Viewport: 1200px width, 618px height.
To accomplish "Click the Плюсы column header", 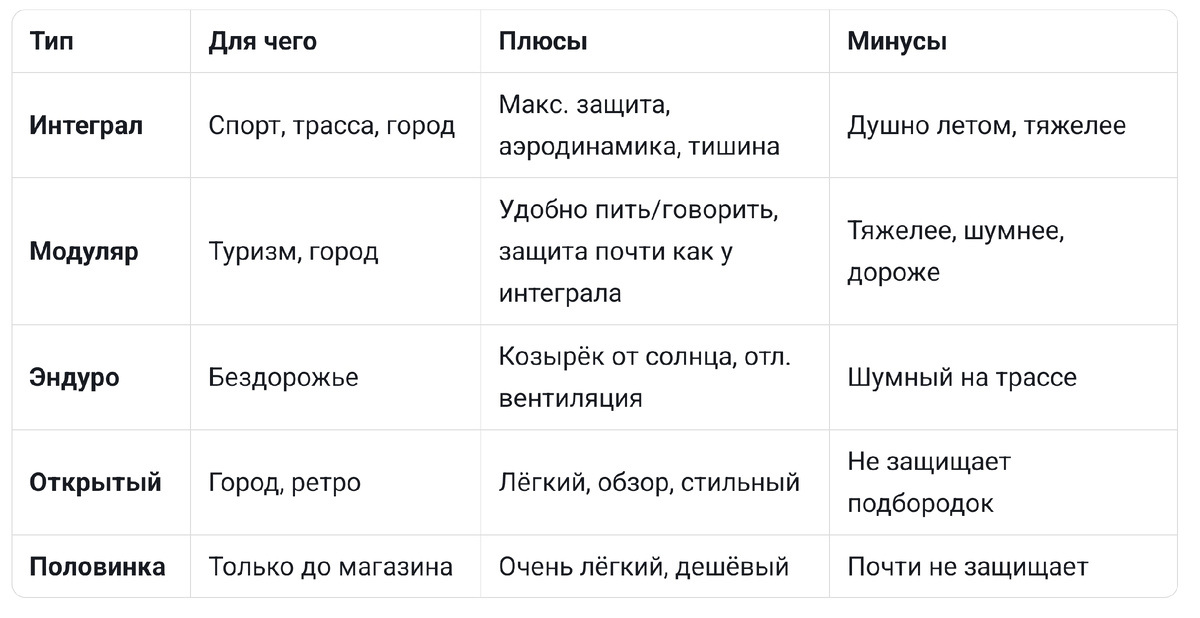I will [x=543, y=41].
